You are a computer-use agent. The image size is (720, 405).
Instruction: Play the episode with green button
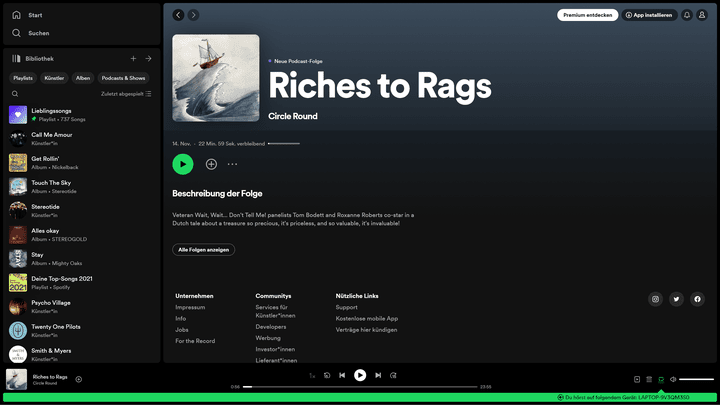183,164
